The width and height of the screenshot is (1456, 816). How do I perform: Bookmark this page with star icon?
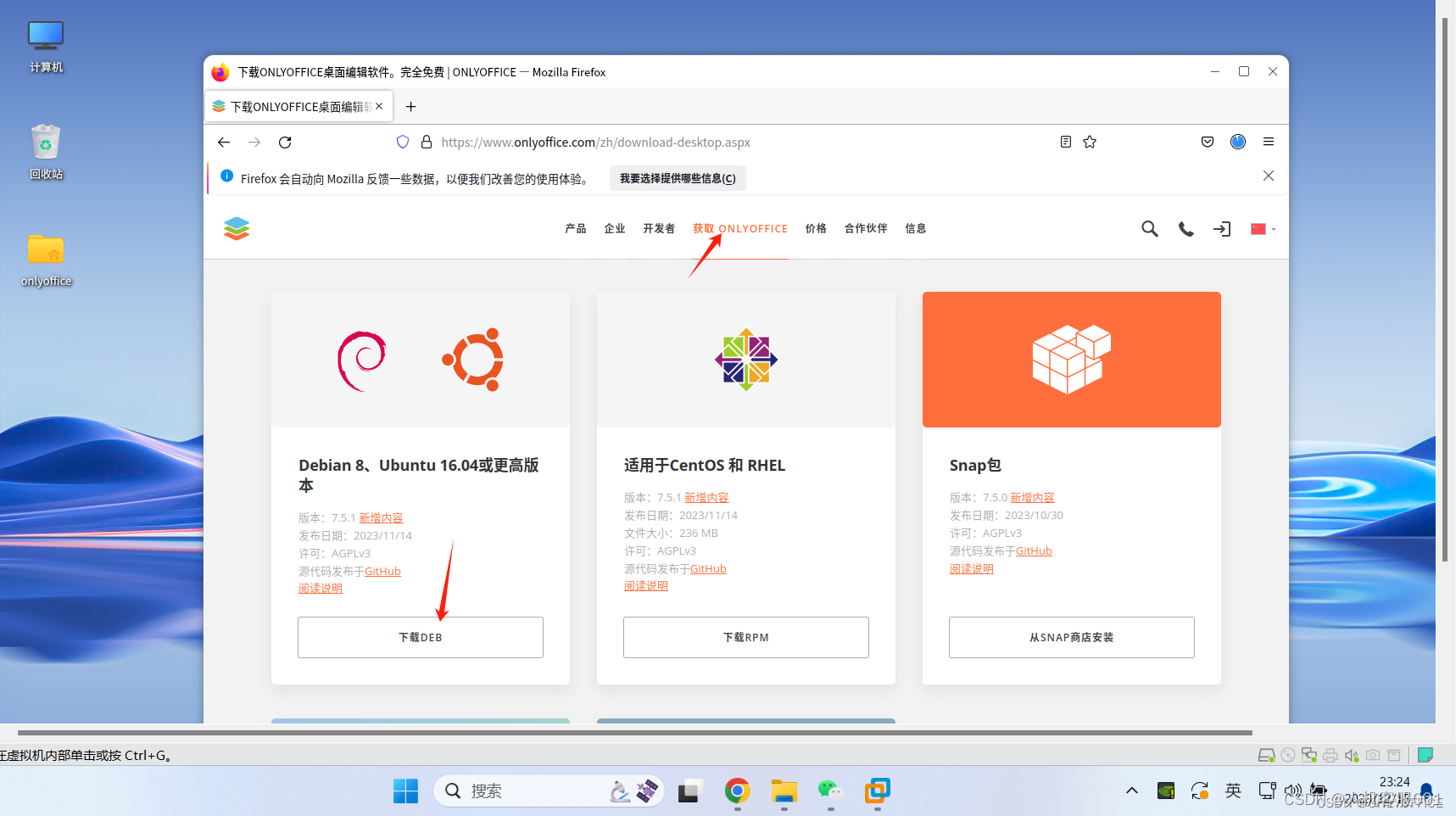point(1090,142)
